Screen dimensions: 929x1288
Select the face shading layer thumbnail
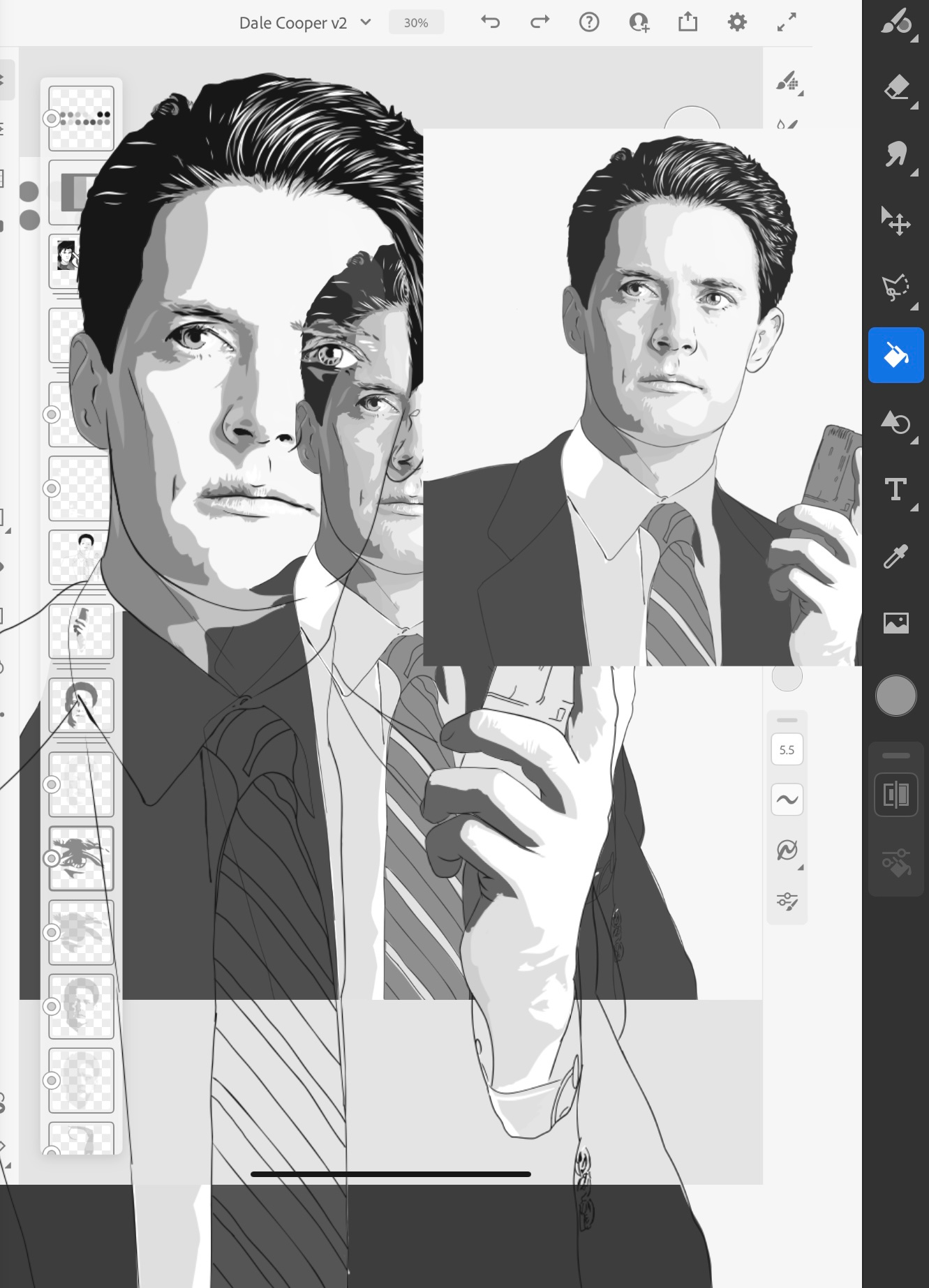tap(82, 1006)
